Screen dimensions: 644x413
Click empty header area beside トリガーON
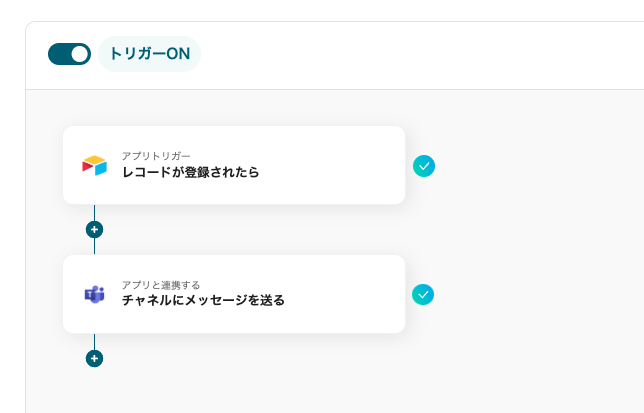pyautogui.click(x=420, y=55)
